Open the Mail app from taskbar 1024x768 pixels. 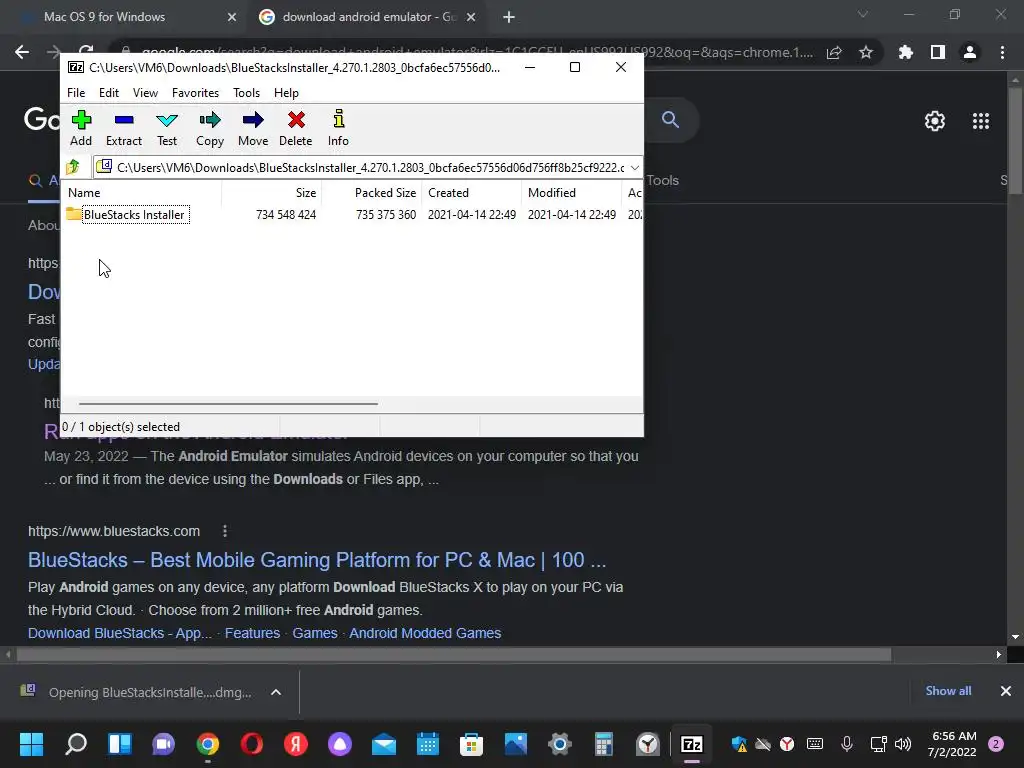click(x=384, y=744)
